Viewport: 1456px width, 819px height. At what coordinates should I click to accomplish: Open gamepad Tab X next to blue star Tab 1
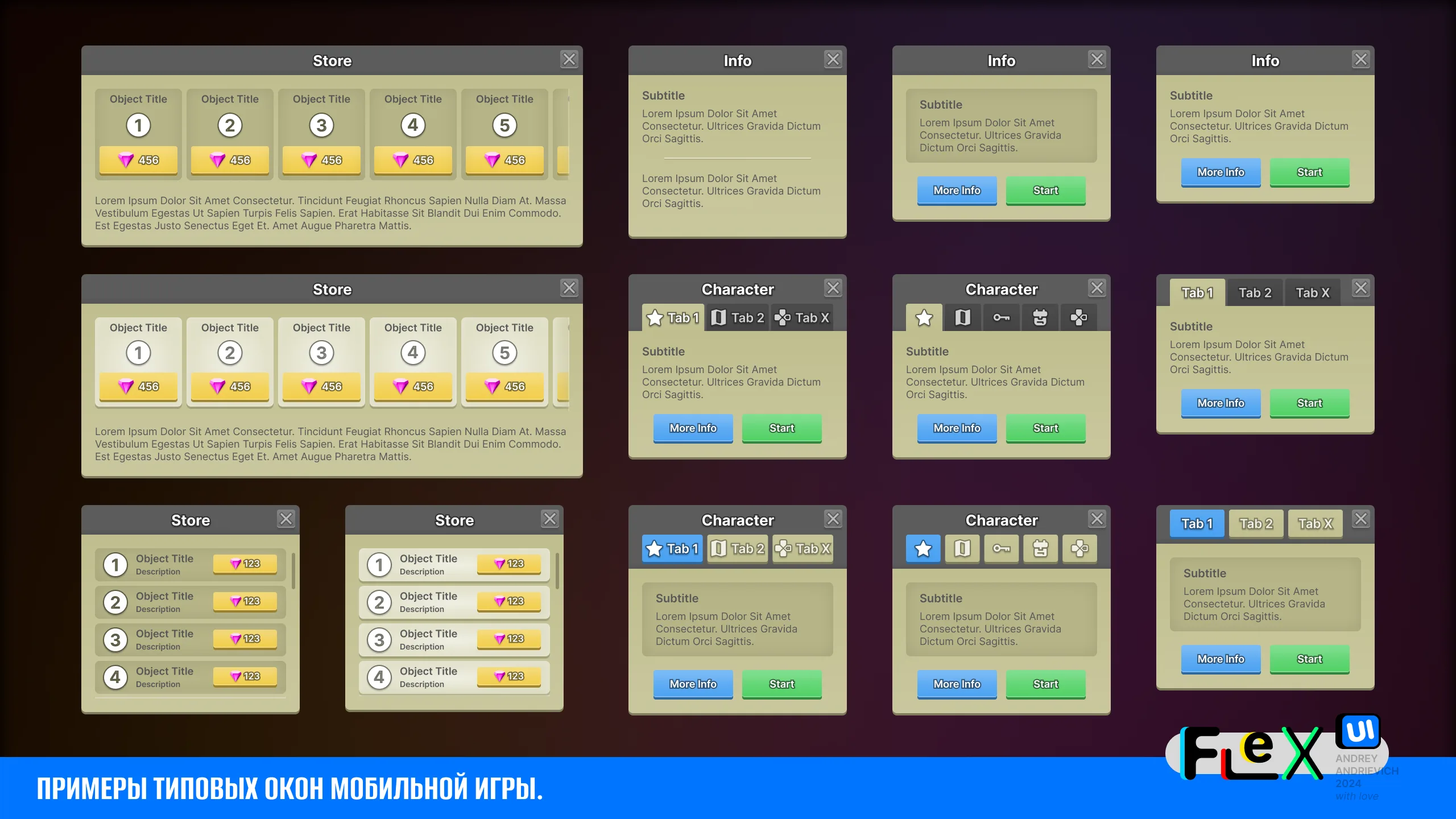coord(803,549)
